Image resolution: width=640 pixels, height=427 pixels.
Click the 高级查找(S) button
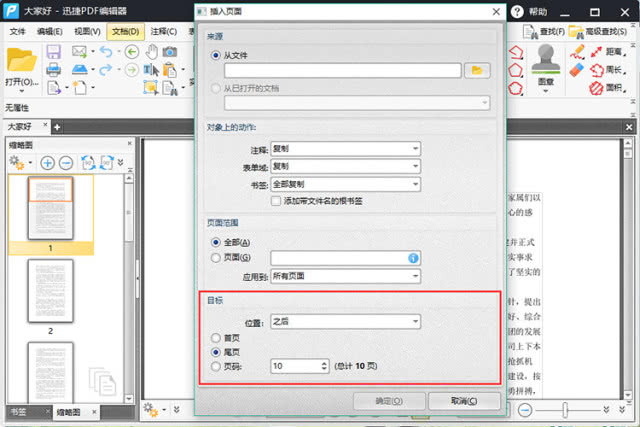(599, 32)
